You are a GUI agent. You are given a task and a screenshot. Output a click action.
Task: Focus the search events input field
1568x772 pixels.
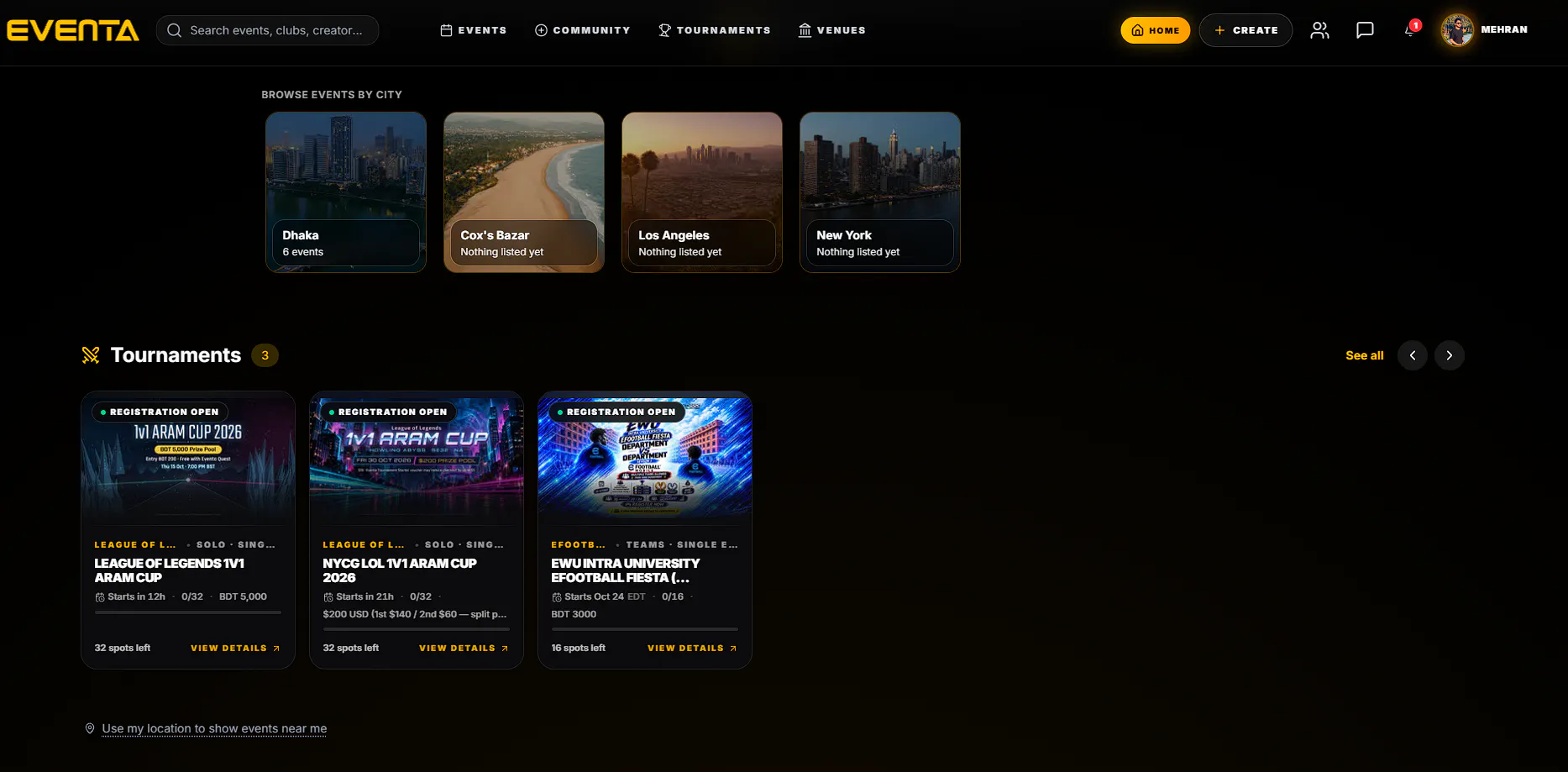click(267, 30)
